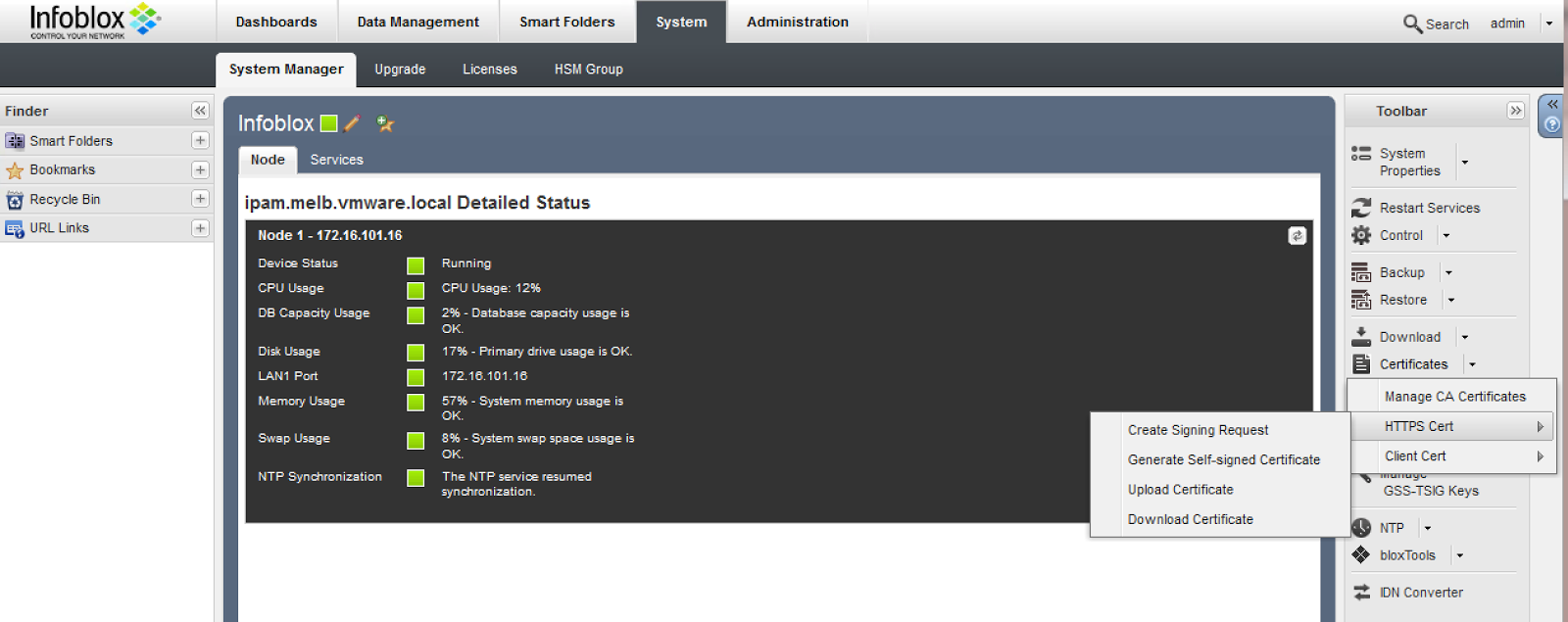Click the Restart Services icon
The image size is (1568, 622).
pos(1361,208)
